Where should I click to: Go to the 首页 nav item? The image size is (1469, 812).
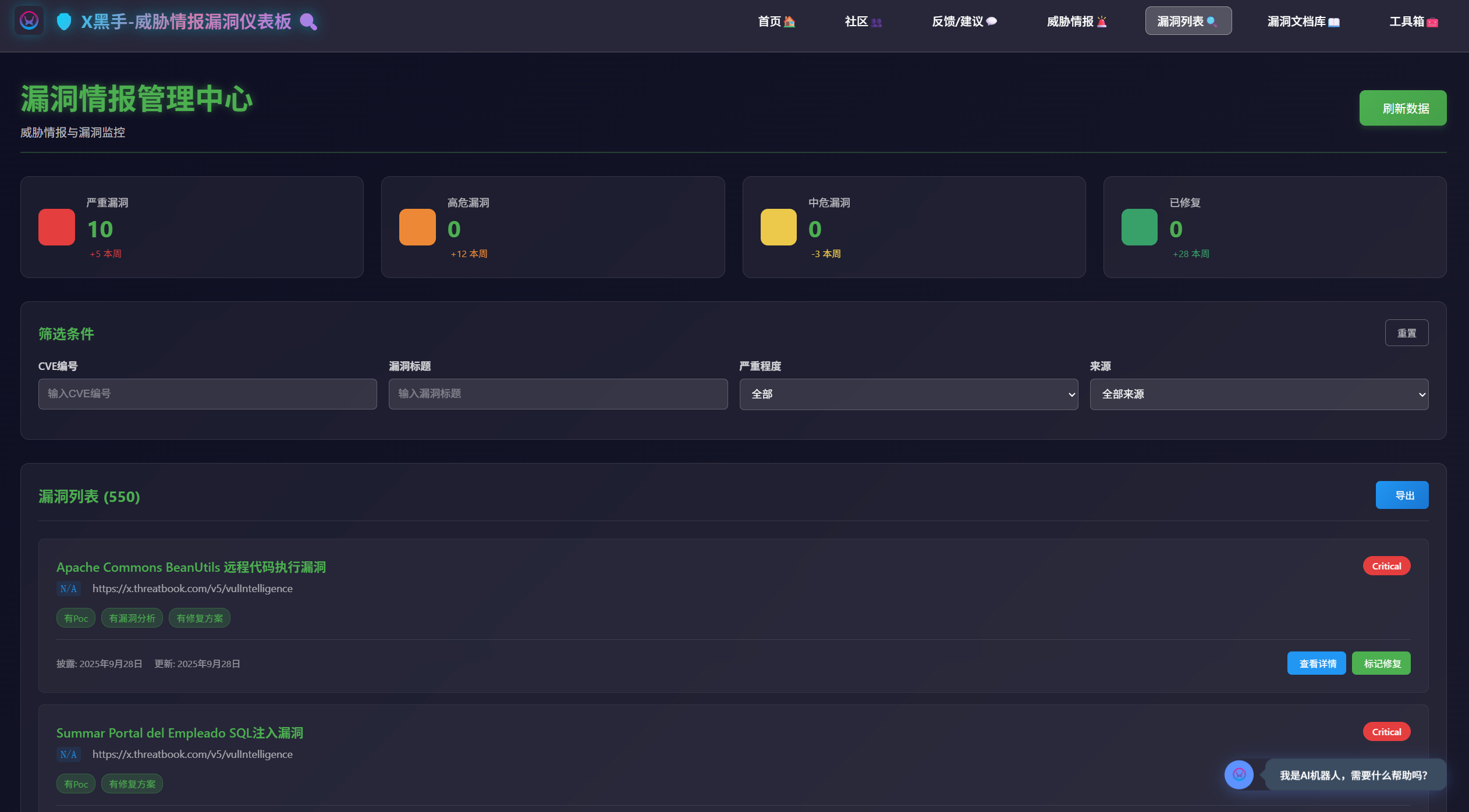(776, 22)
